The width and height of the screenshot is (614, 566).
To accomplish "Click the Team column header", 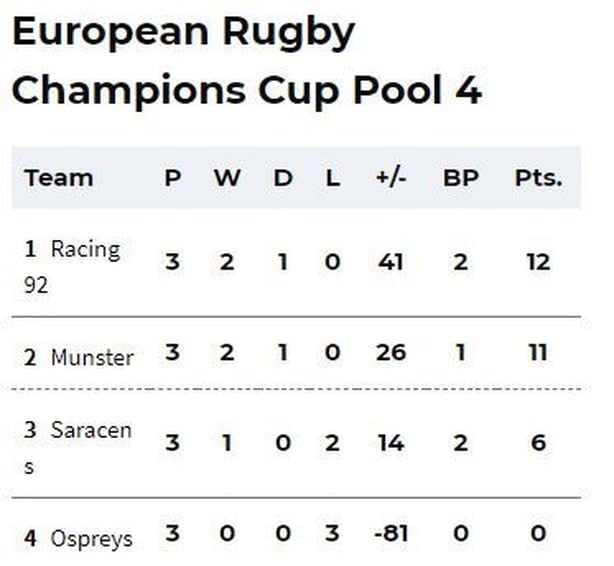I will click(59, 178).
